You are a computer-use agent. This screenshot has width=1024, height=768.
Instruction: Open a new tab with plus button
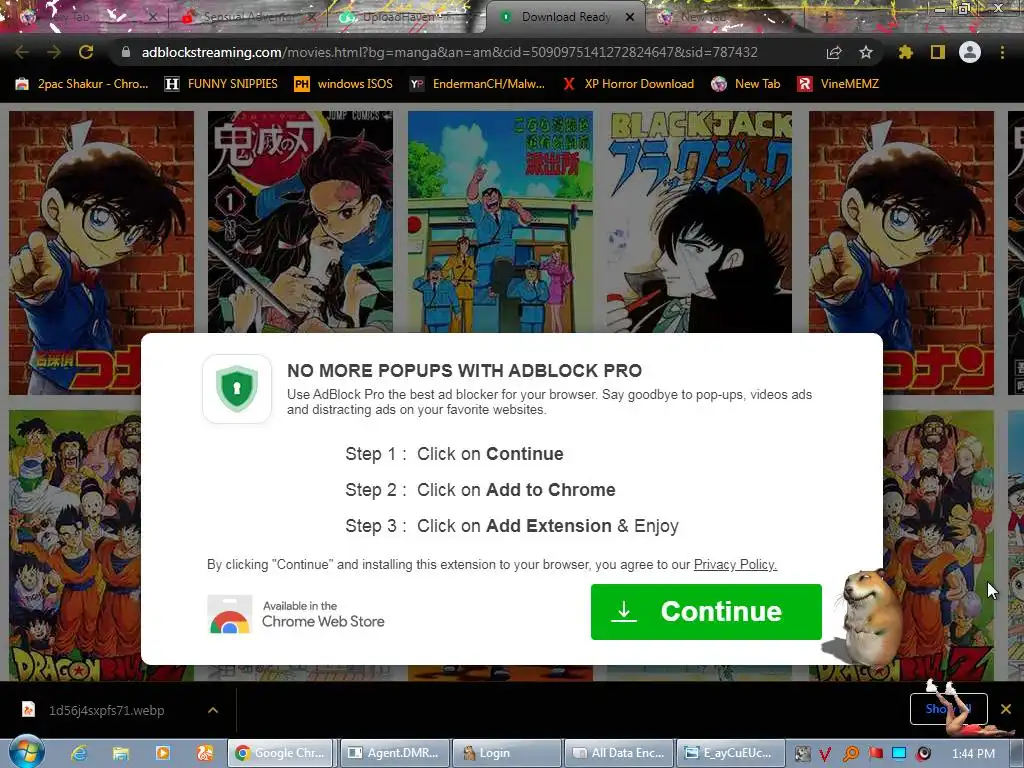click(826, 17)
